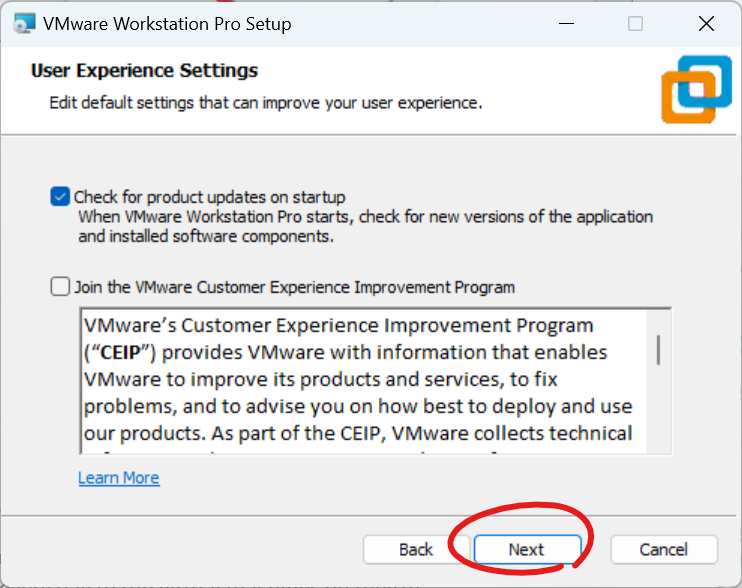
Task: Click the VMware installer icon in title bar
Action: [x=24, y=24]
